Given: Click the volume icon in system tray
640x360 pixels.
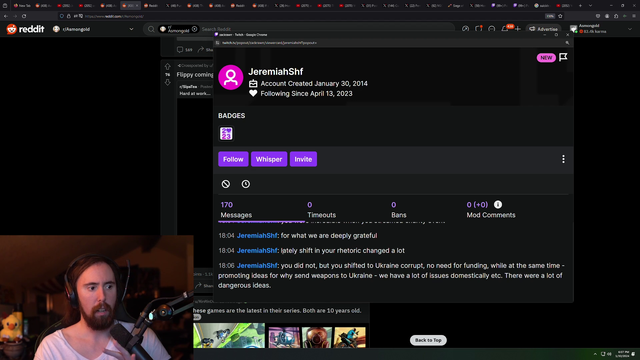Looking at the screenshot, I should tap(609, 354).
